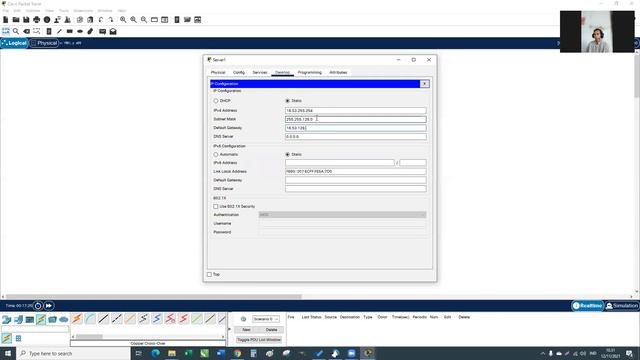
Task: Click the workspace horizontal scrollbar
Action: coord(153,297)
